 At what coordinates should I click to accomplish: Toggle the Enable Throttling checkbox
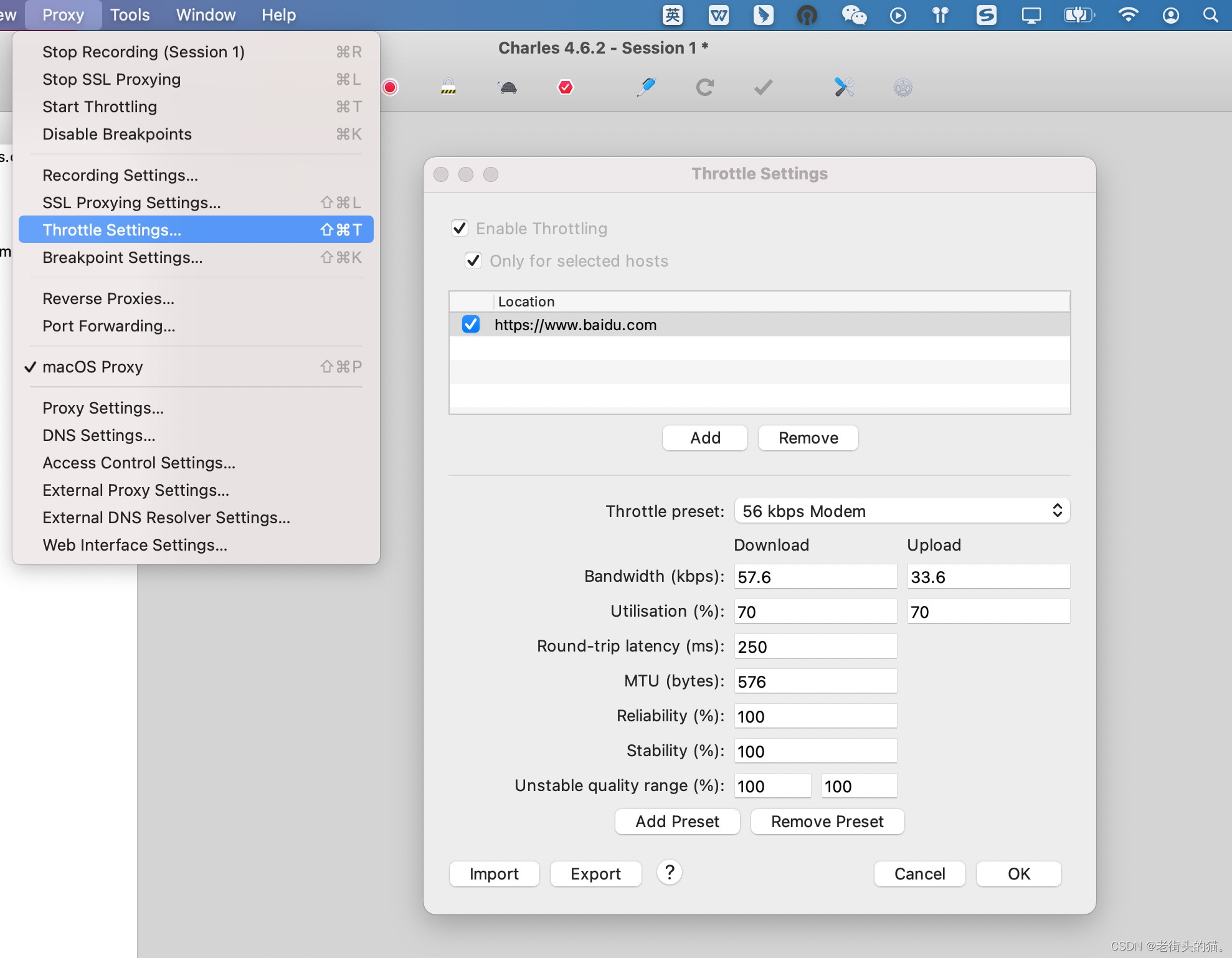coord(460,229)
